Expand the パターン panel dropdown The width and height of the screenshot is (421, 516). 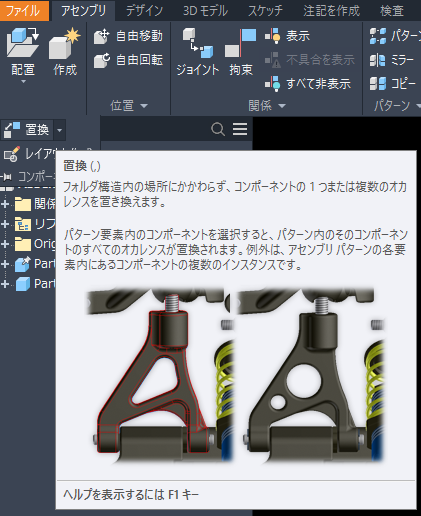[418, 106]
